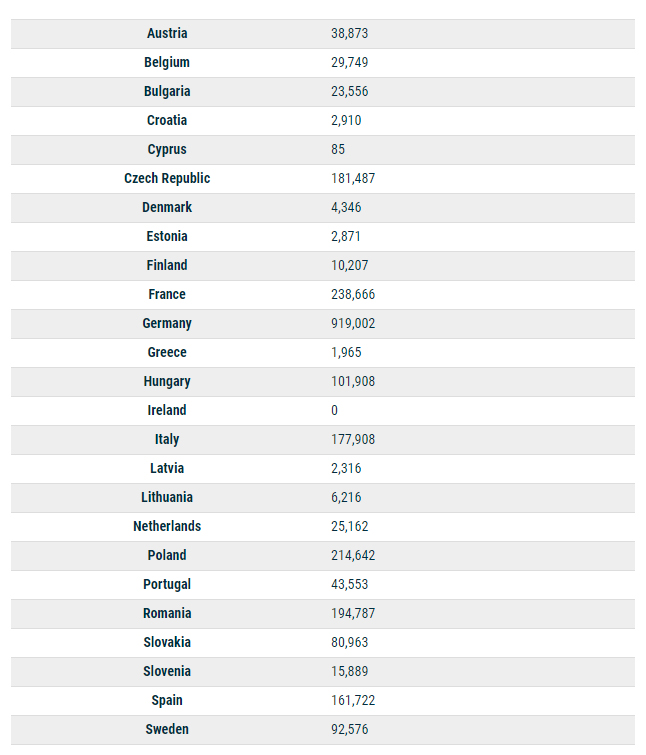Select the Sweden value 92,576
The image size is (646, 755).
click(x=349, y=729)
